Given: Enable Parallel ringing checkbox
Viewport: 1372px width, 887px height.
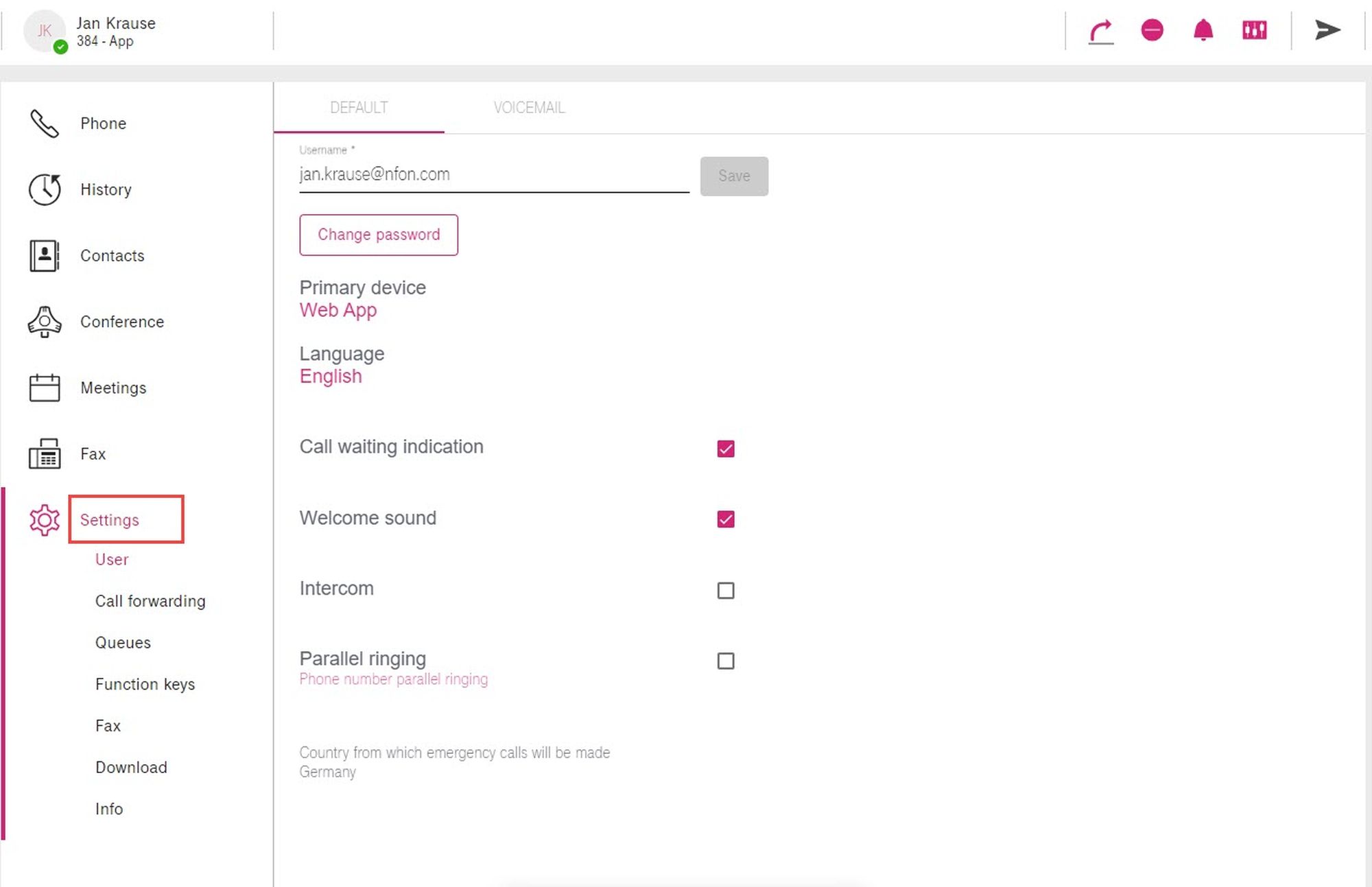Looking at the screenshot, I should coord(726,661).
